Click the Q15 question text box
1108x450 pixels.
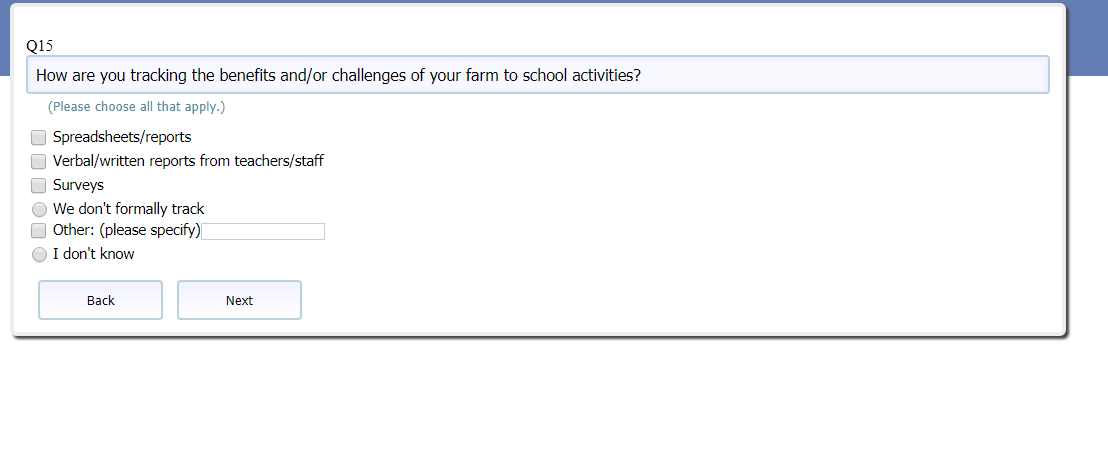(x=538, y=75)
